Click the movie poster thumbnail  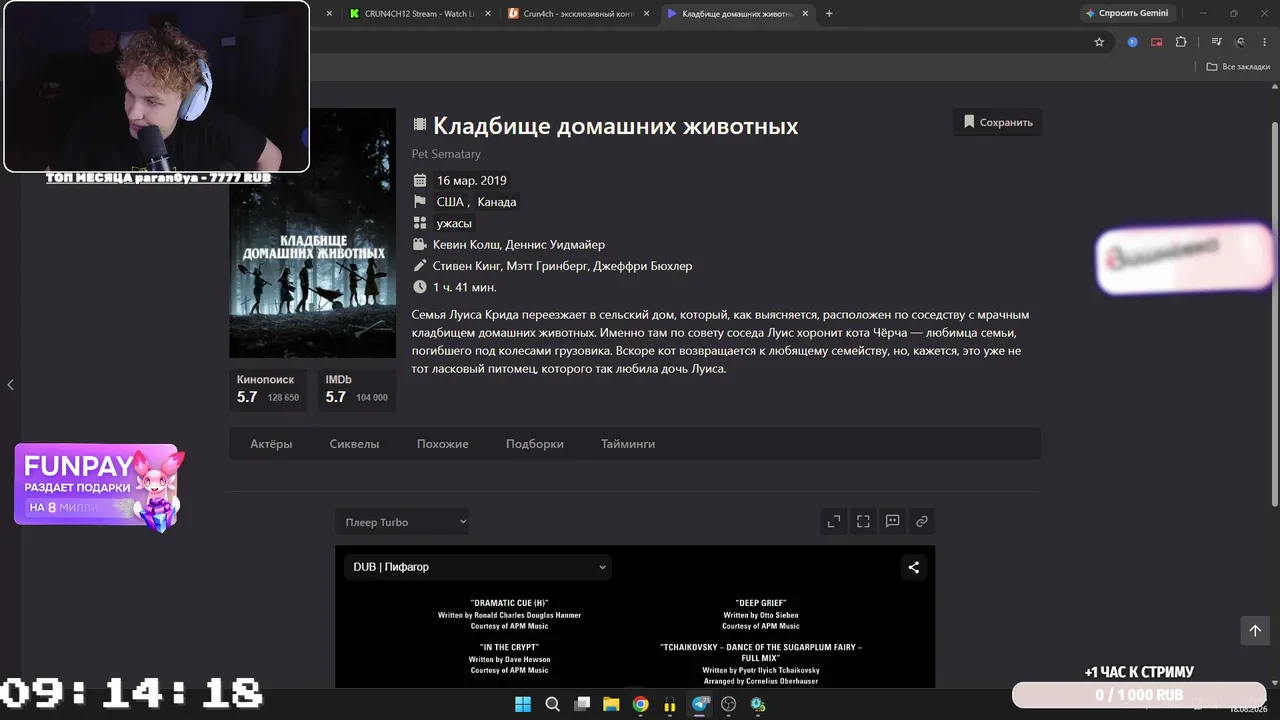tap(313, 233)
